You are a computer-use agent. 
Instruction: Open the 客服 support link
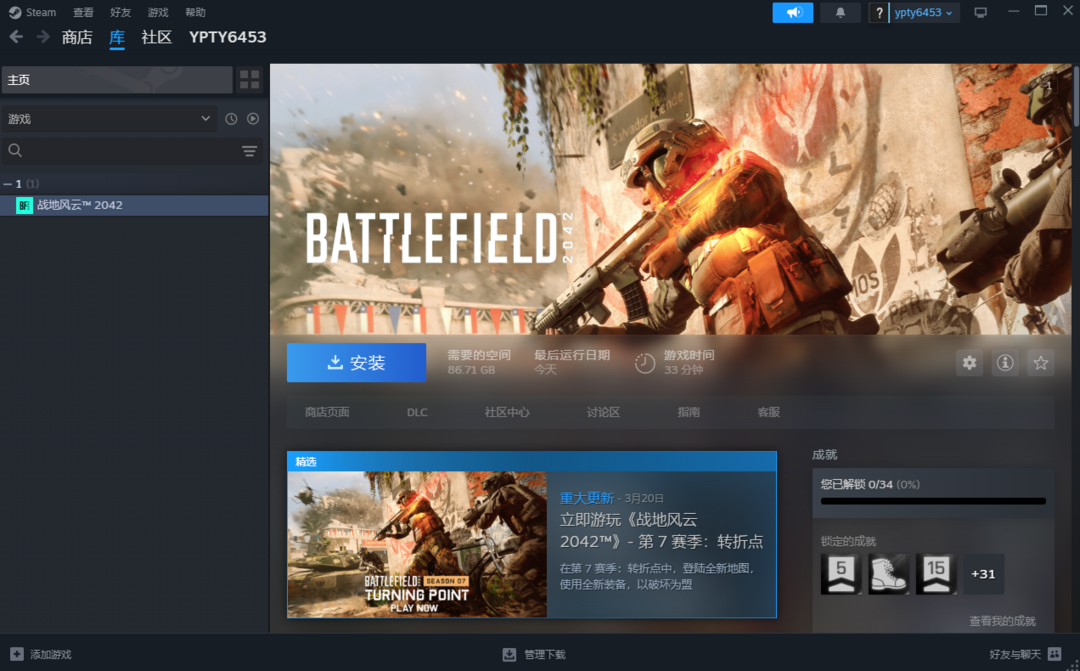[x=769, y=412]
